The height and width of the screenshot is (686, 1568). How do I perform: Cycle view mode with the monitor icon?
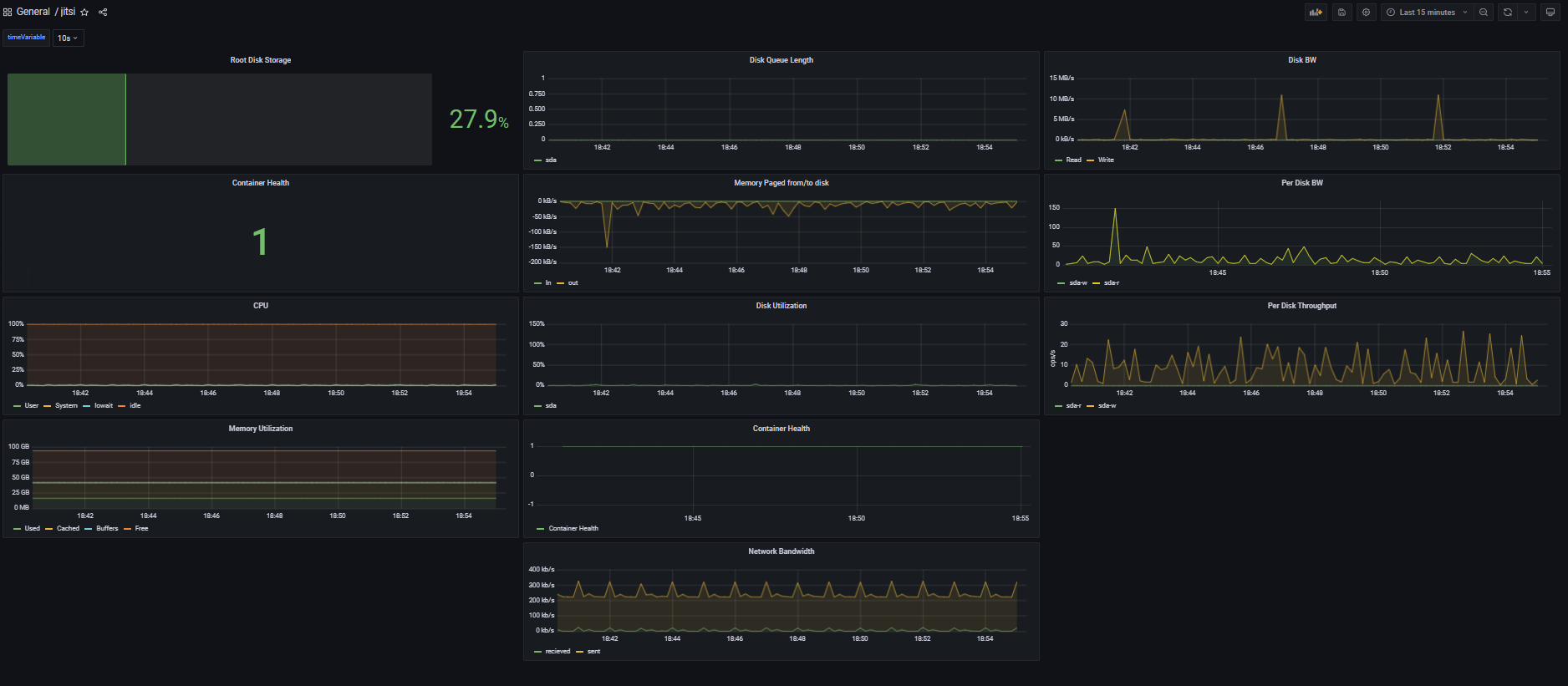point(1550,13)
